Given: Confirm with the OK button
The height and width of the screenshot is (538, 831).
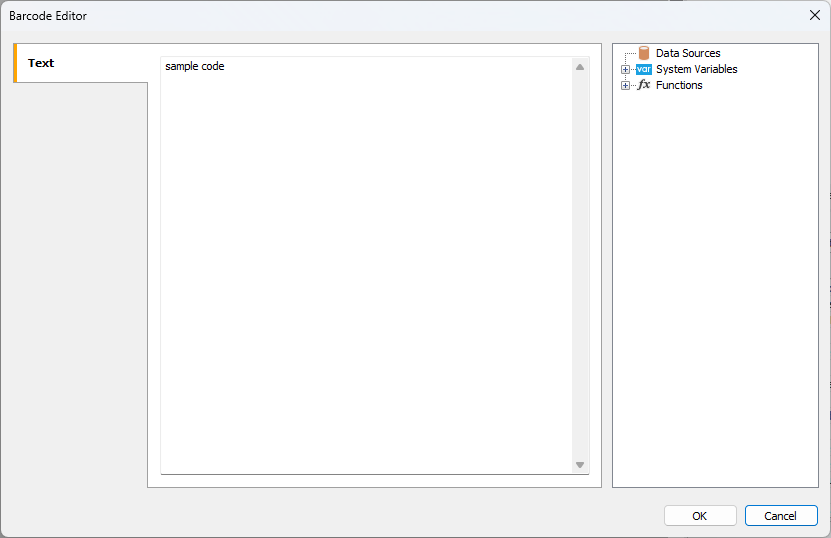Looking at the screenshot, I should (700, 516).
